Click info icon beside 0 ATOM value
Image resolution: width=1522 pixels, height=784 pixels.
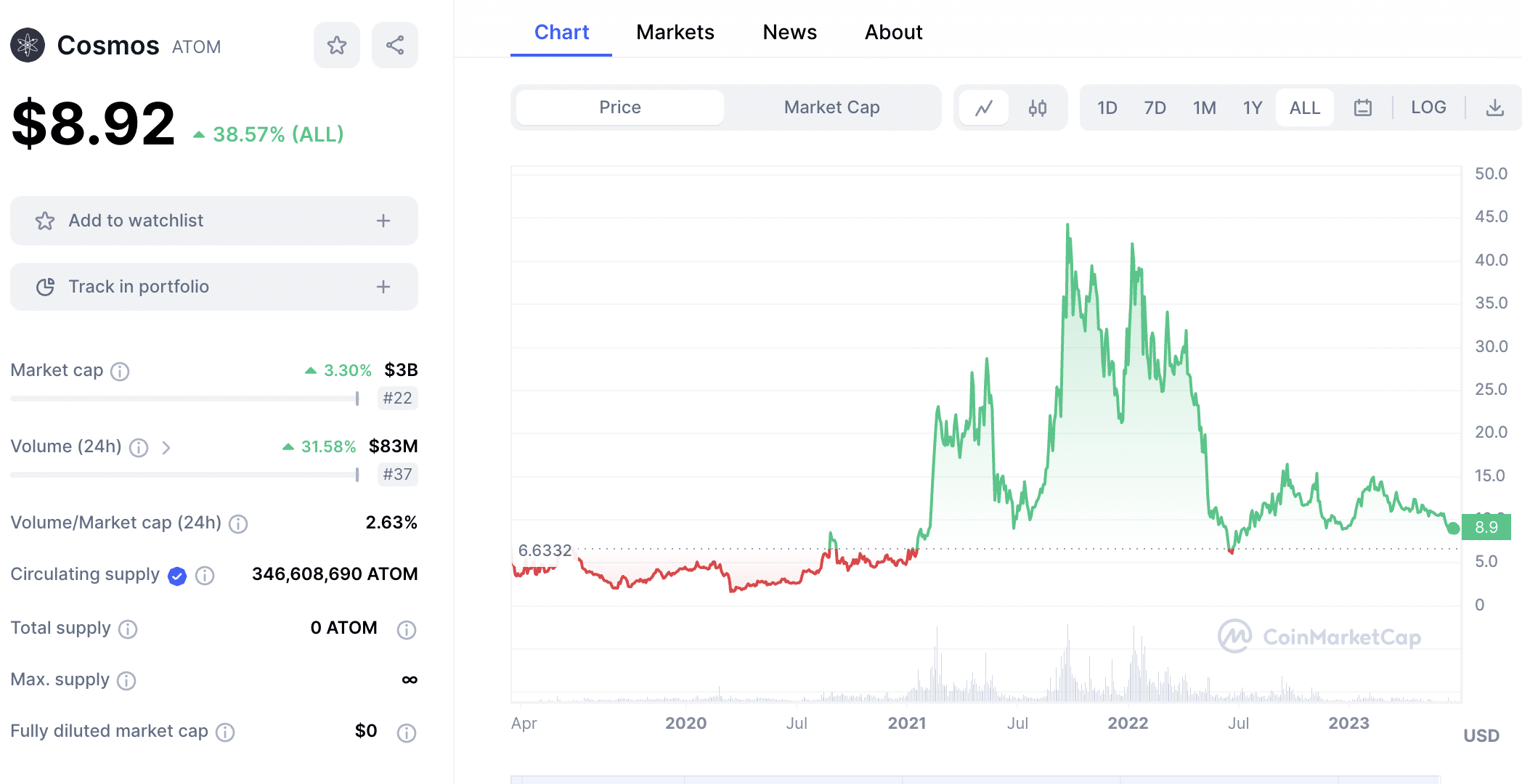coord(407,629)
